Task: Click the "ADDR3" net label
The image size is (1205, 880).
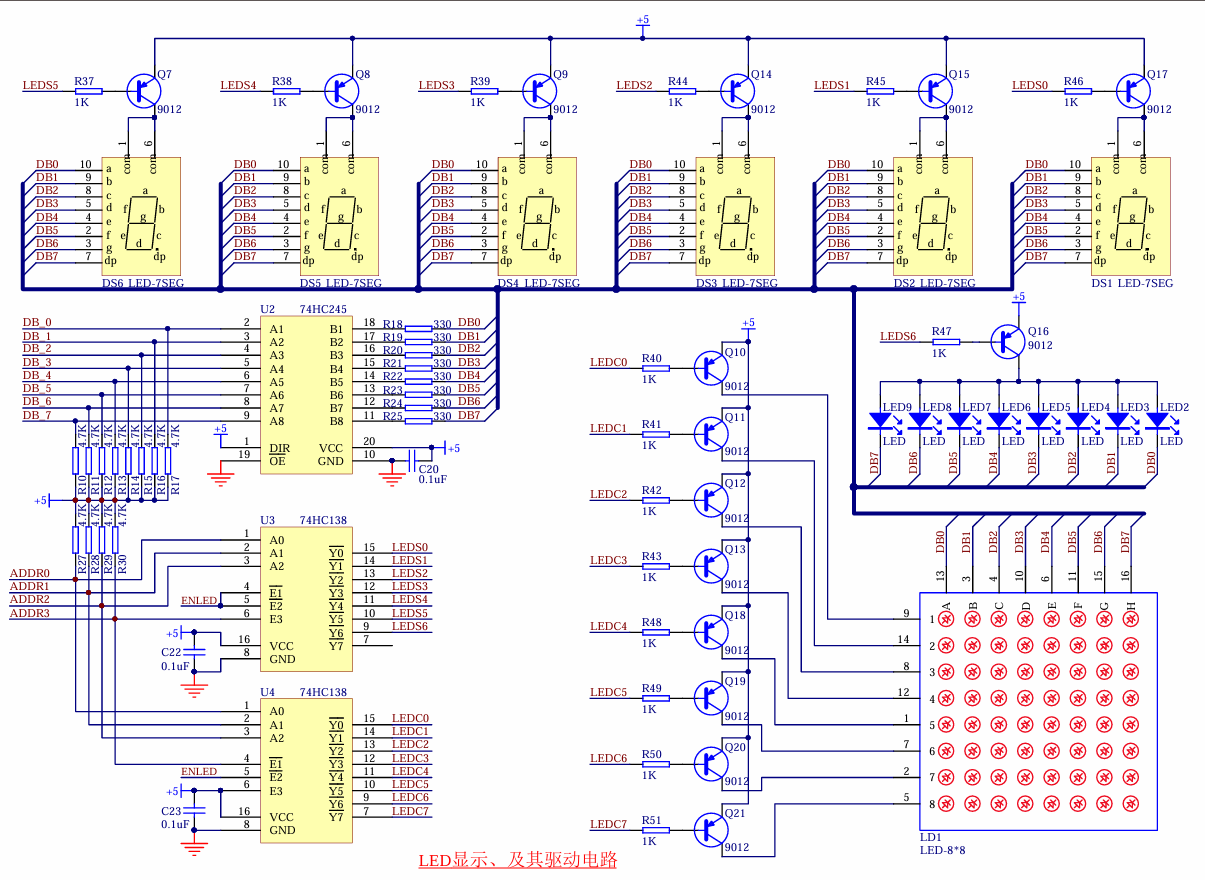Action: click(29, 612)
